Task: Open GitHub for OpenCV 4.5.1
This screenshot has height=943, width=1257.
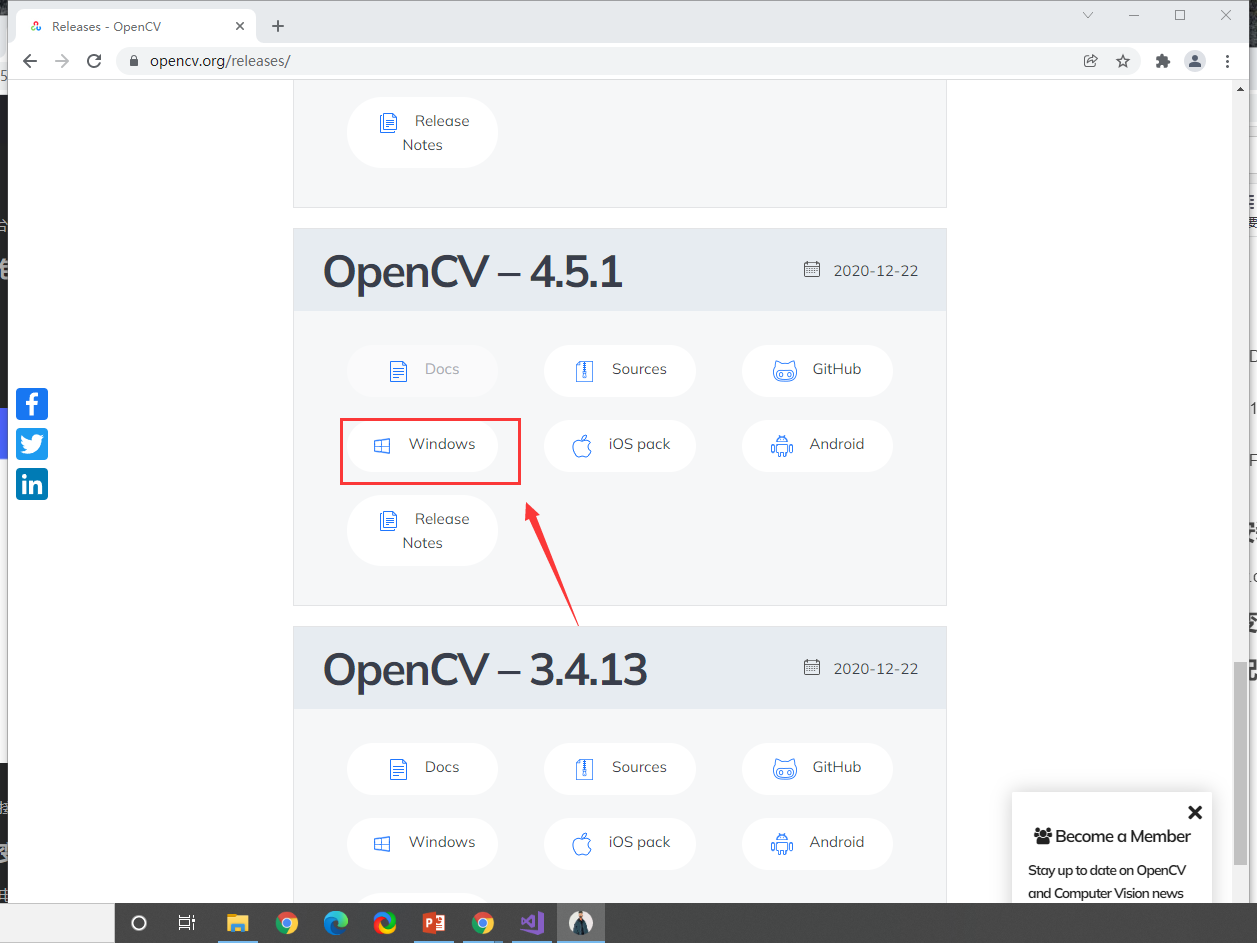Action: click(x=817, y=370)
